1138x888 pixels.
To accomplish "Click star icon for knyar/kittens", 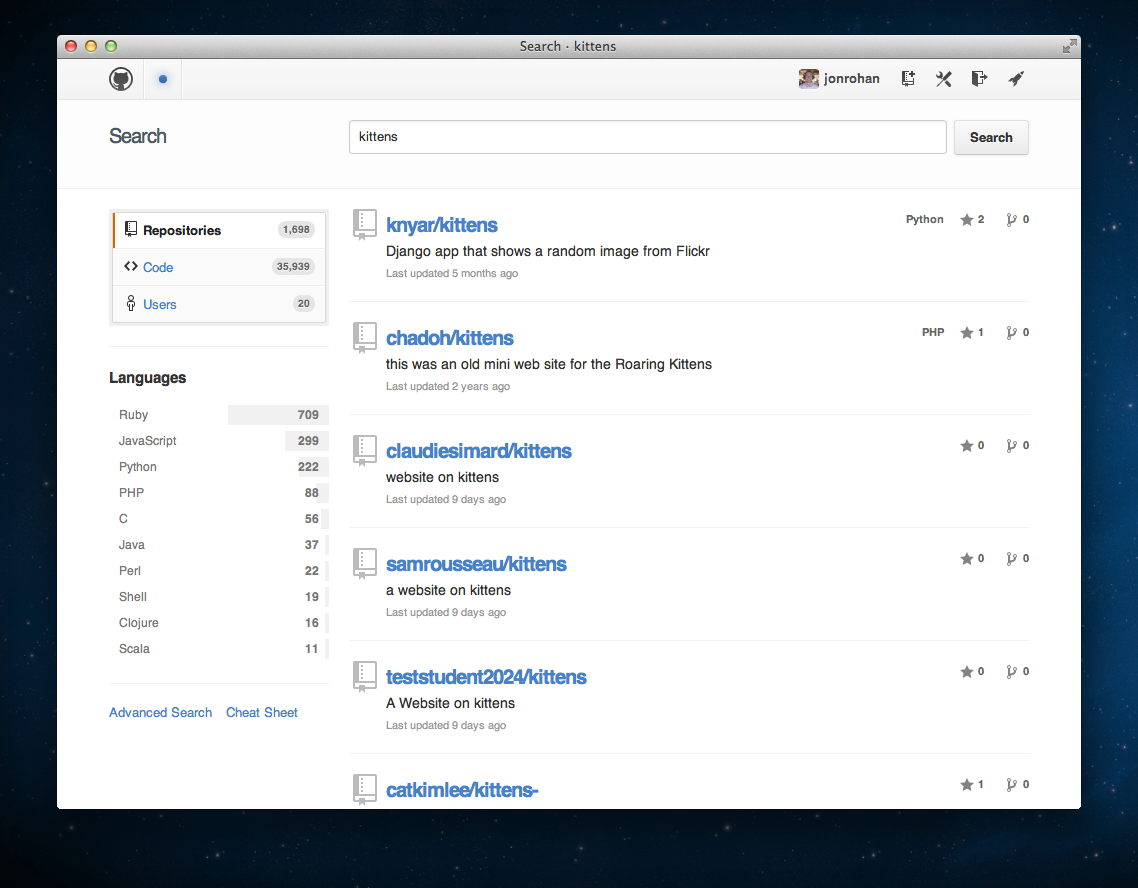I will (966, 220).
